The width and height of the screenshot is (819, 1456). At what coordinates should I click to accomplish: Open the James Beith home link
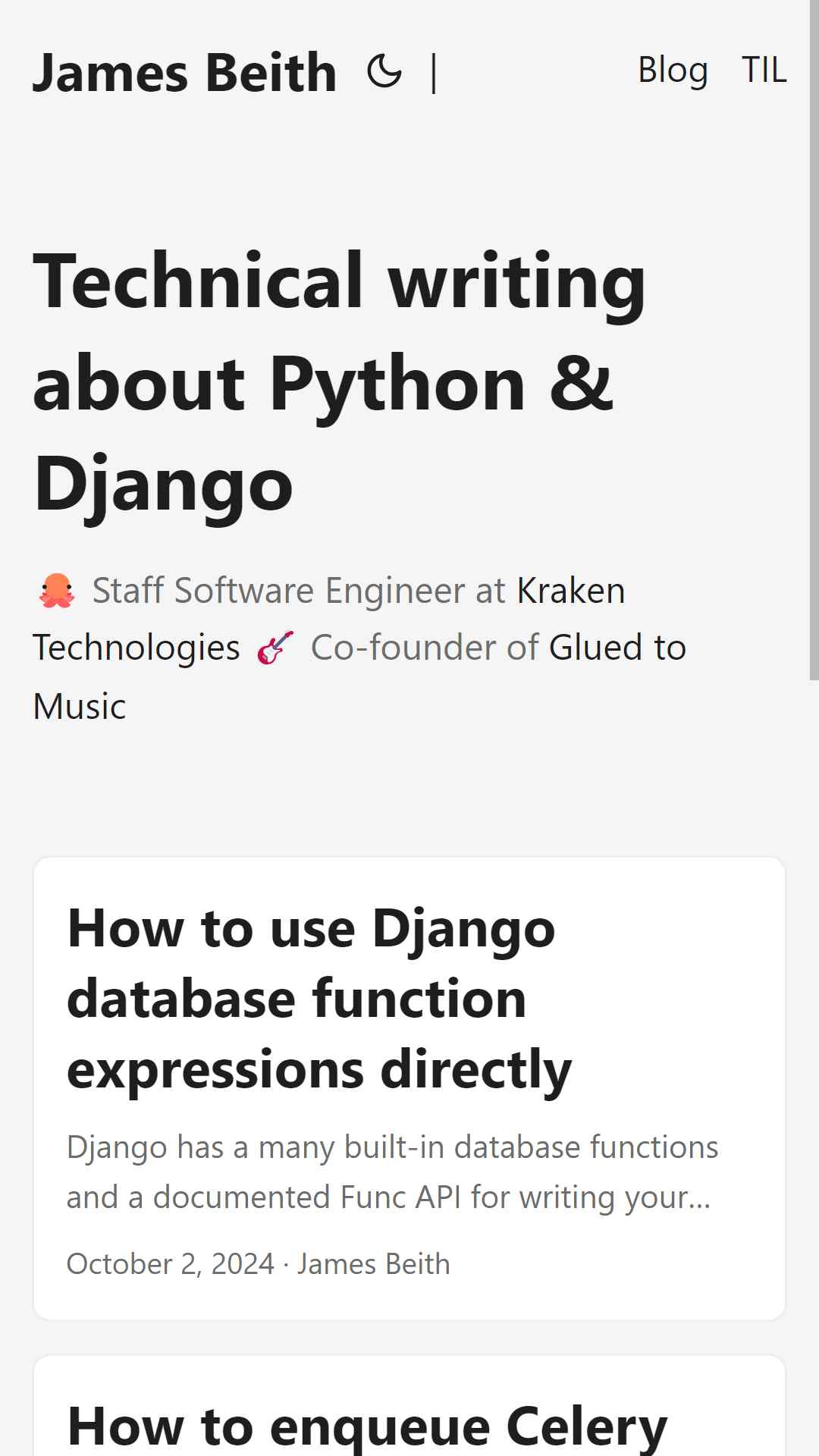point(185,74)
